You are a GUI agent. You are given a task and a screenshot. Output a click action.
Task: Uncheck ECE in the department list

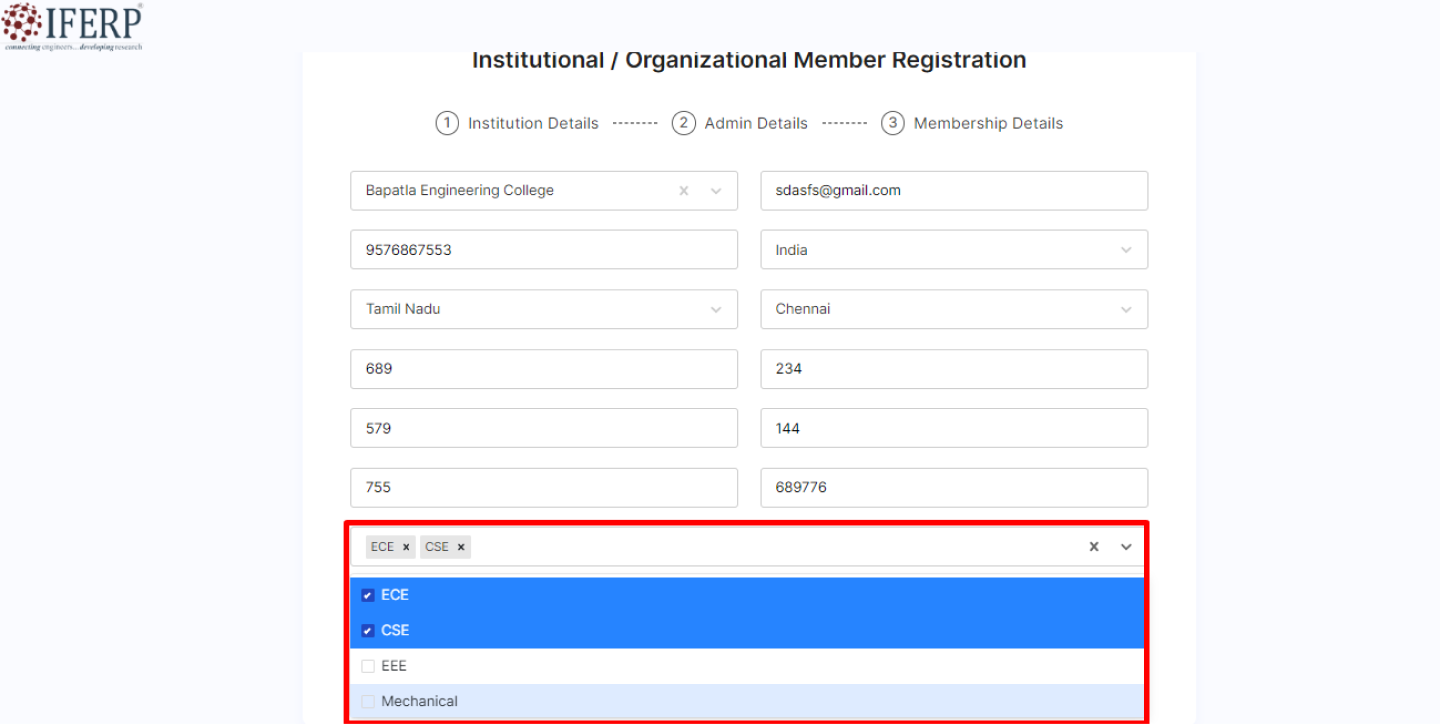(x=368, y=594)
